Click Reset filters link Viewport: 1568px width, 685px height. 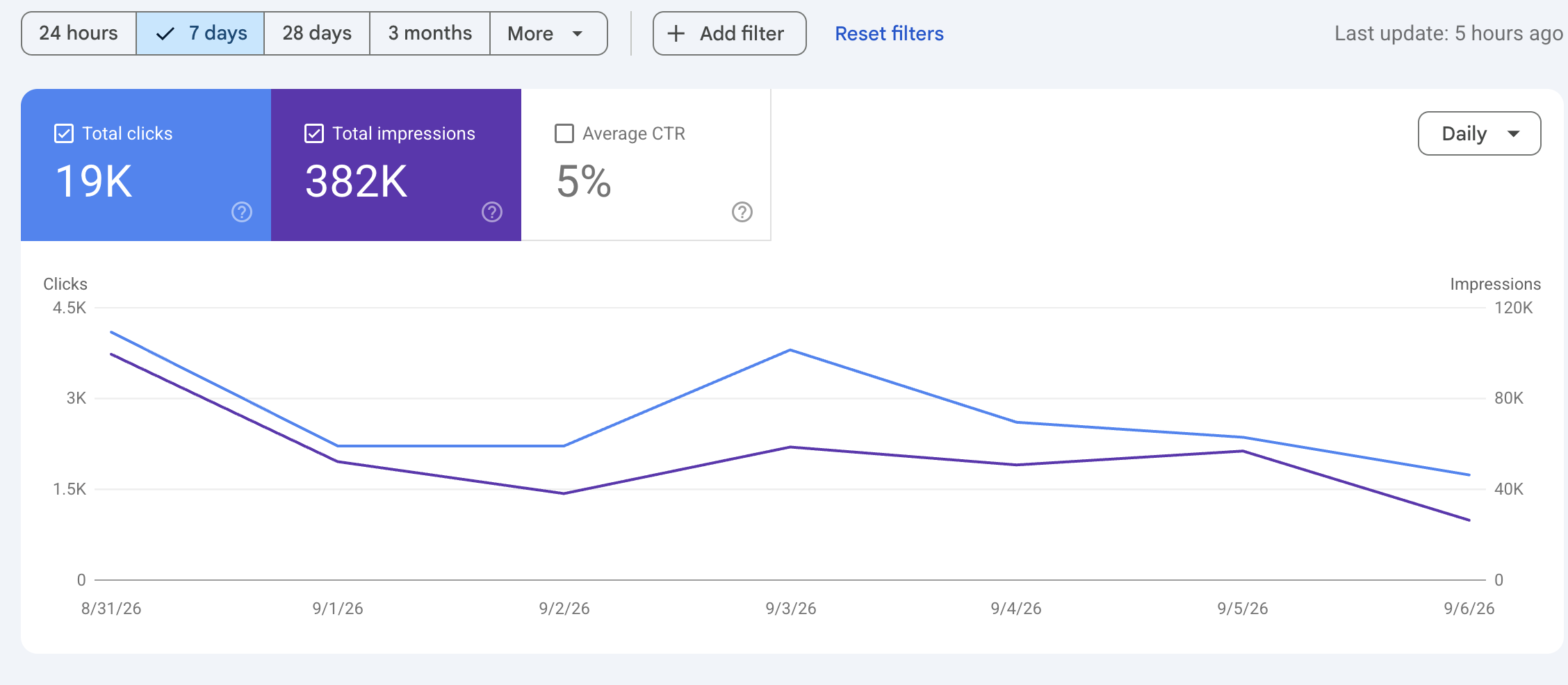[889, 33]
